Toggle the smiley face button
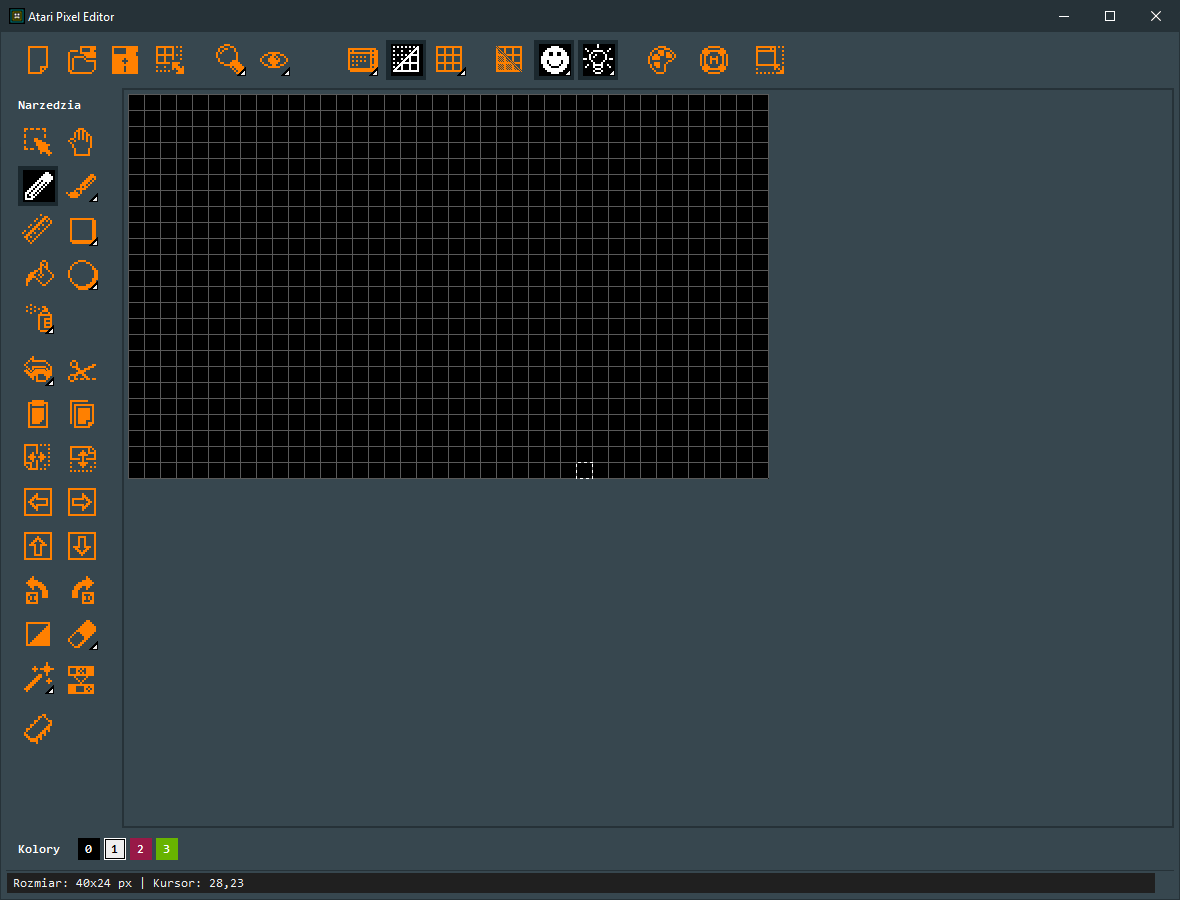Screen dimensions: 1180x900 point(554,59)
